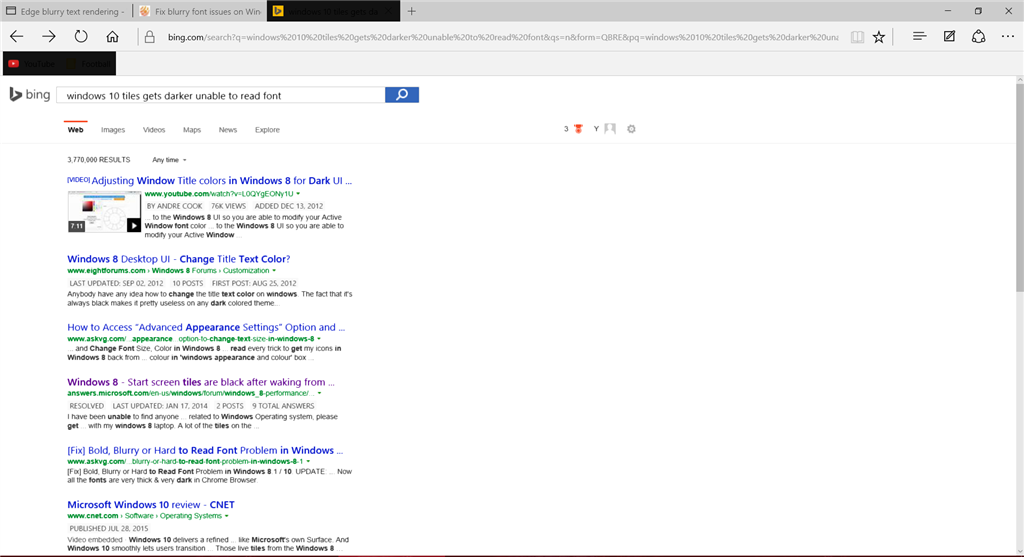The height and width of the screenshot is (557, 1024).
Task: Click the Bing logo
Action: (29, 95)
